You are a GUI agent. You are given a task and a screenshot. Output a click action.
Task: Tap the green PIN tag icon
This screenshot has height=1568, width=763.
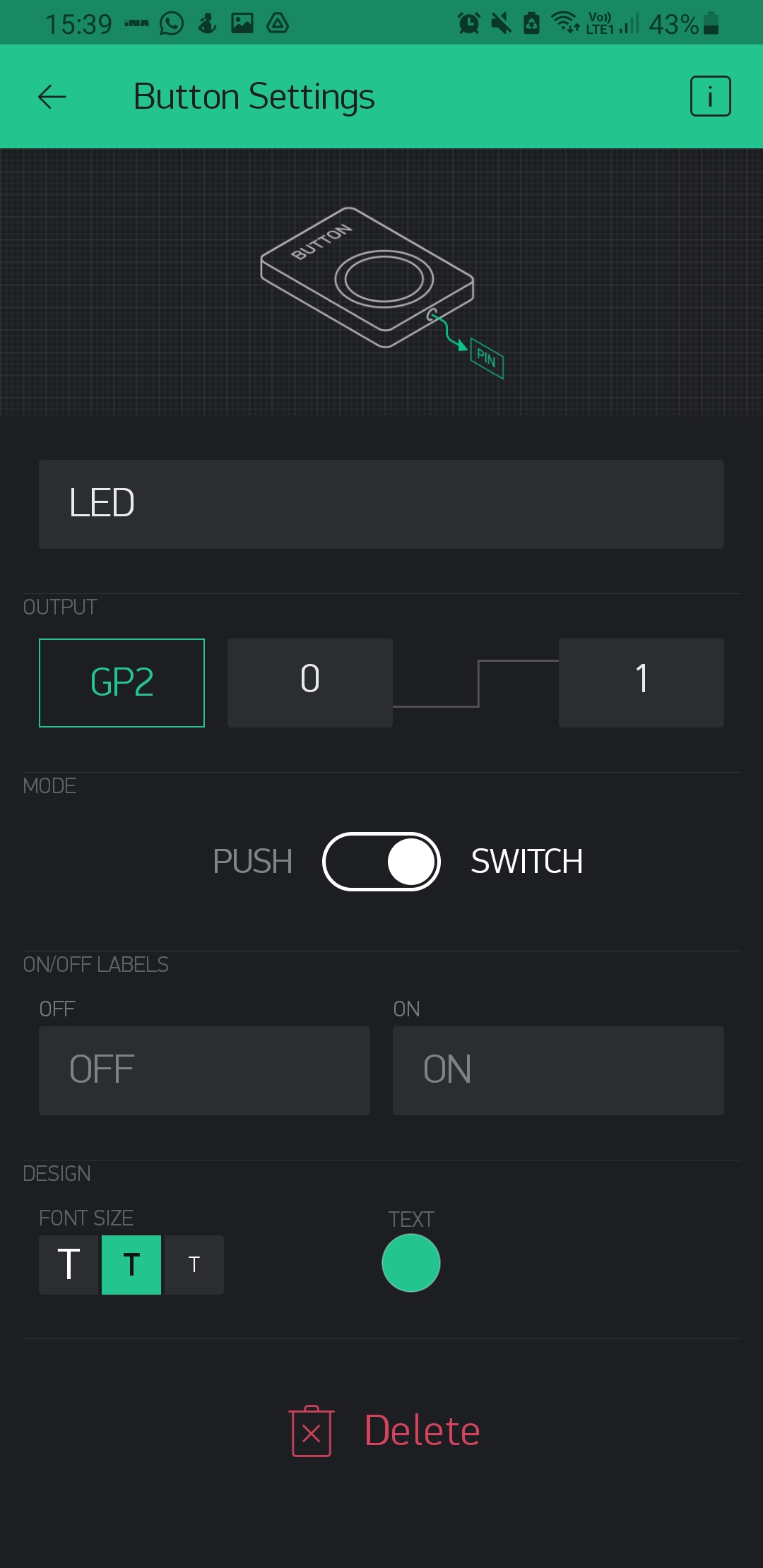coord(487,358)
